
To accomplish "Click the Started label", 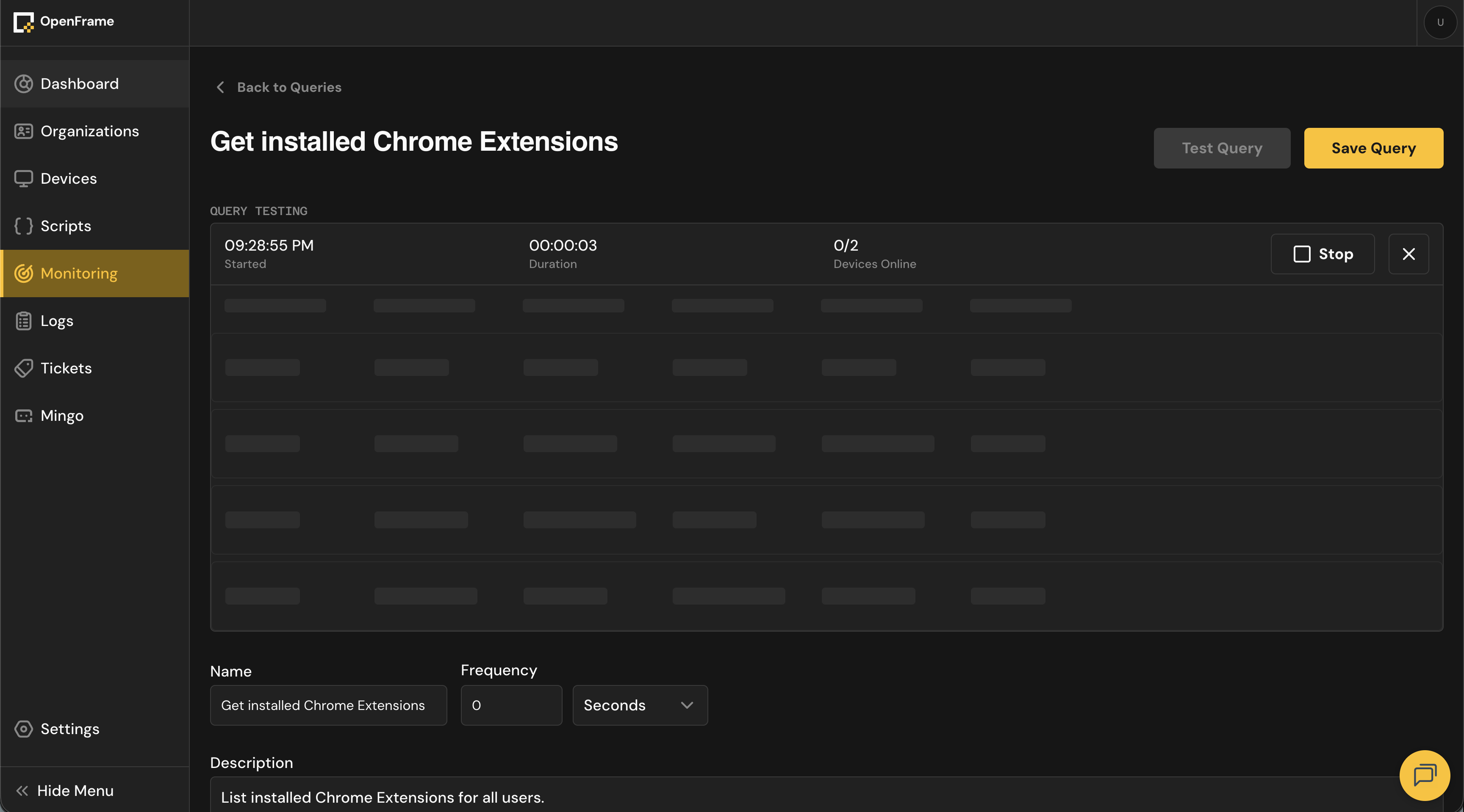I will coord(245,264).
